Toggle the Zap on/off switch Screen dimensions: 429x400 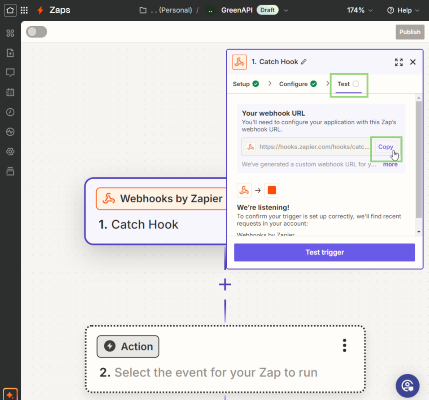pos(37,32)
